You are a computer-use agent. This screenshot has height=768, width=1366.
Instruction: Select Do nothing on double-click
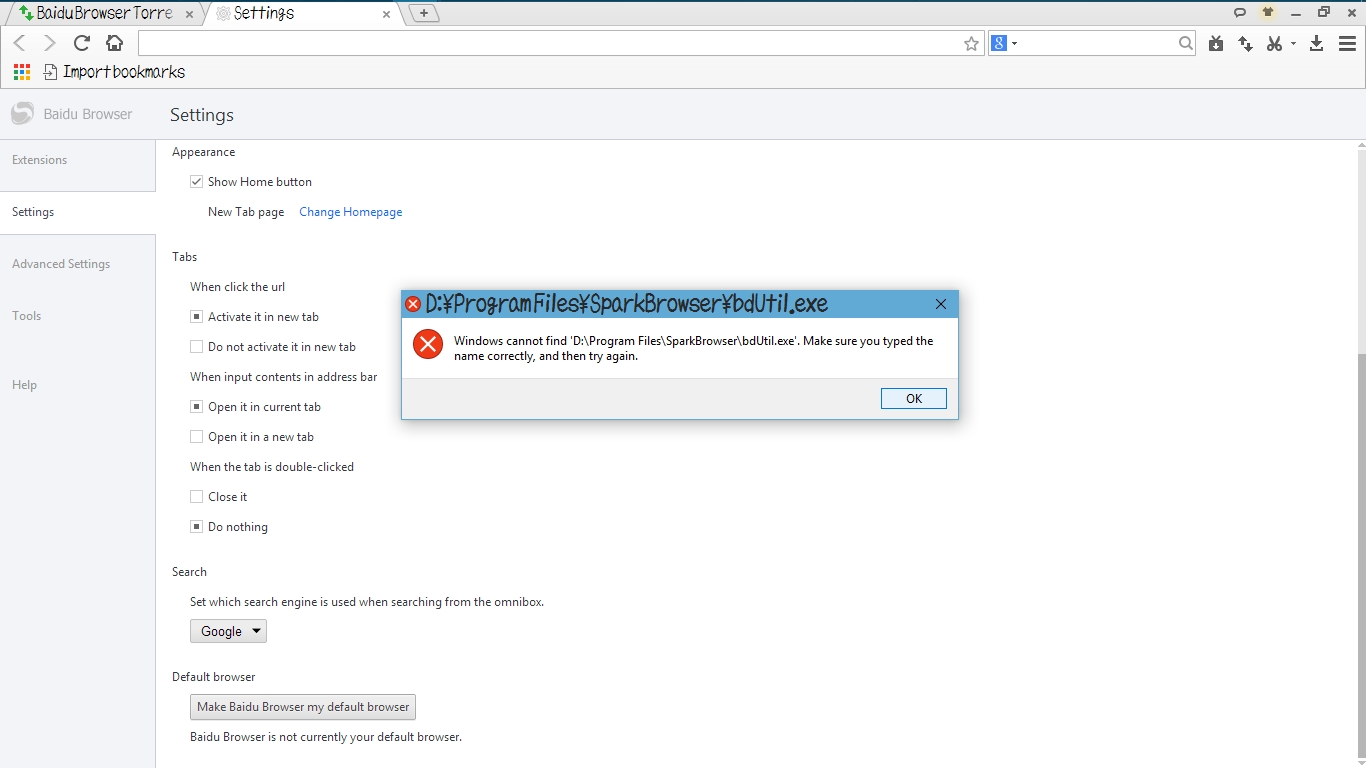pos(197,527)
